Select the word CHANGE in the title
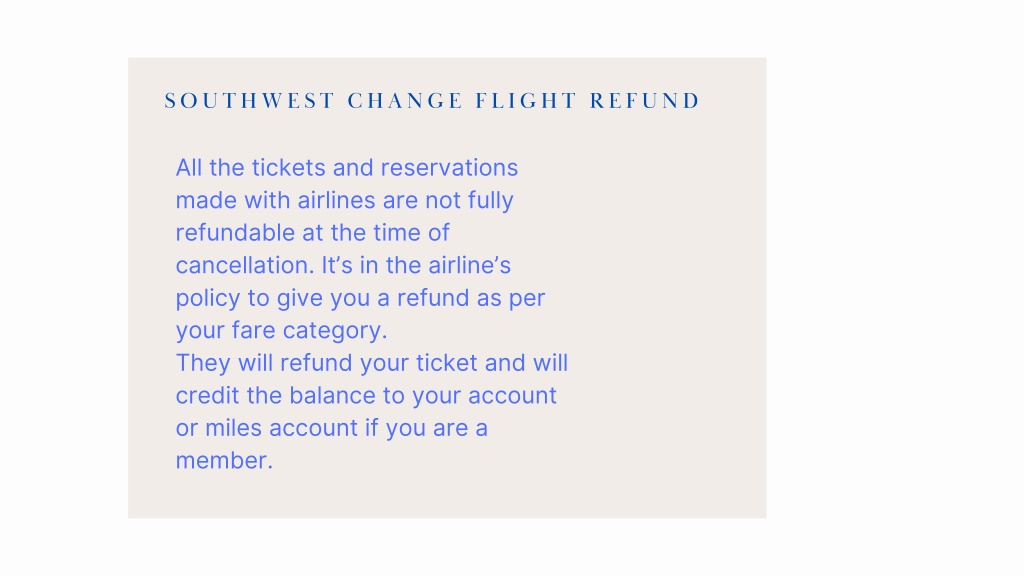 [405, 101]
